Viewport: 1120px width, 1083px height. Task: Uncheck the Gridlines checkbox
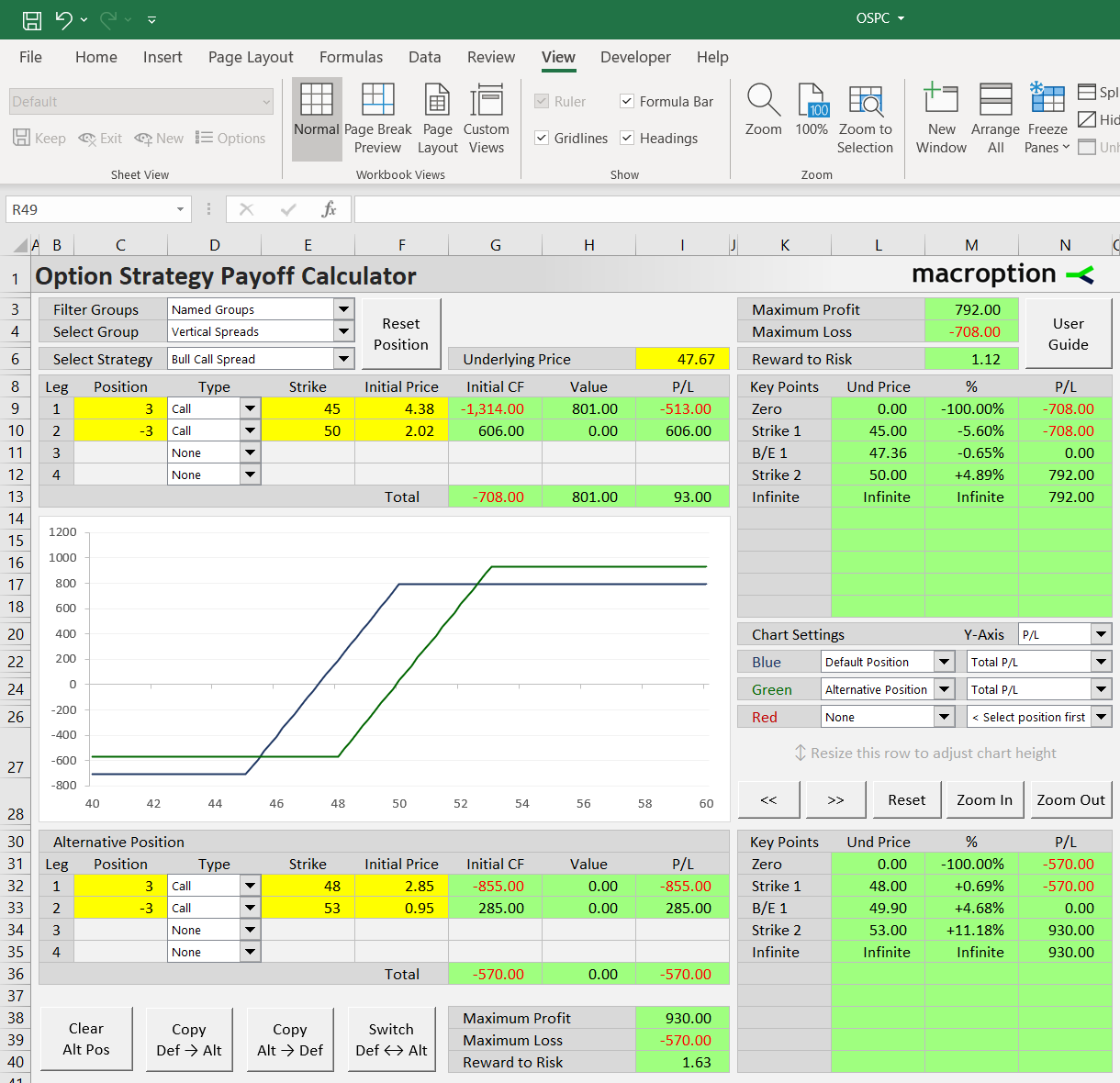click(x=542, y=139)
